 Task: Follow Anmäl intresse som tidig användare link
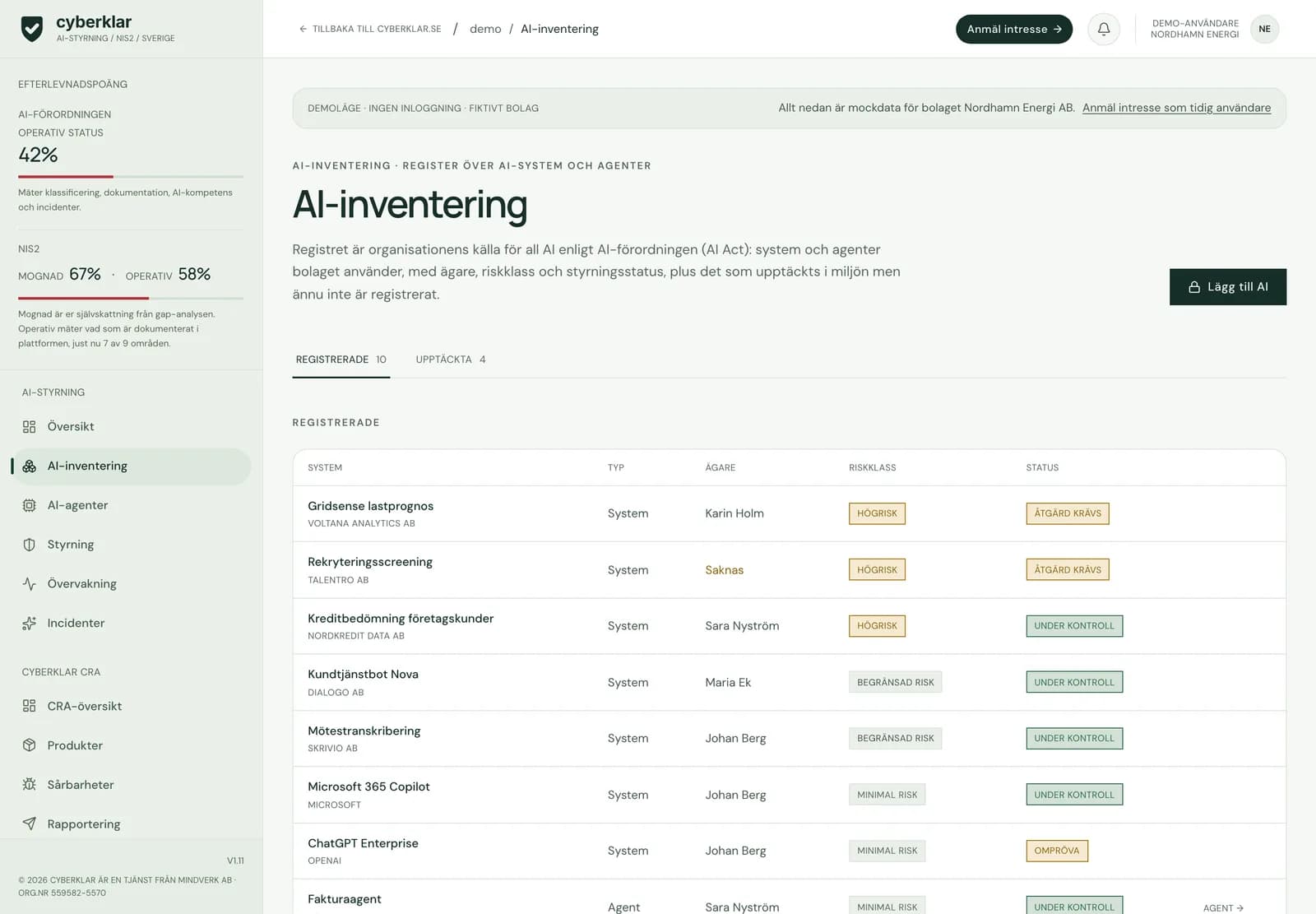pos(1176,108)
